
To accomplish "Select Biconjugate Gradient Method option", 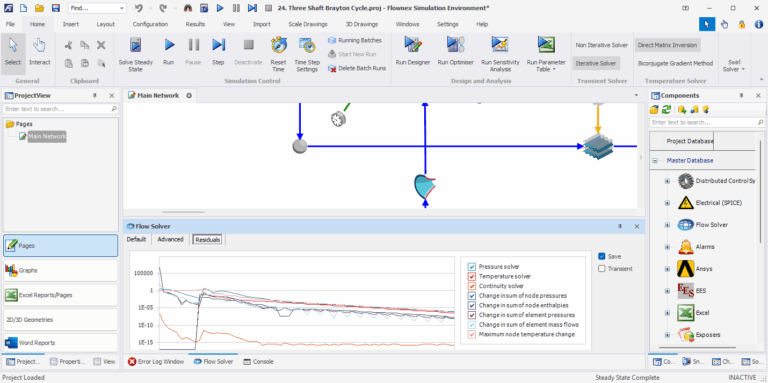I will coord(675,63).
